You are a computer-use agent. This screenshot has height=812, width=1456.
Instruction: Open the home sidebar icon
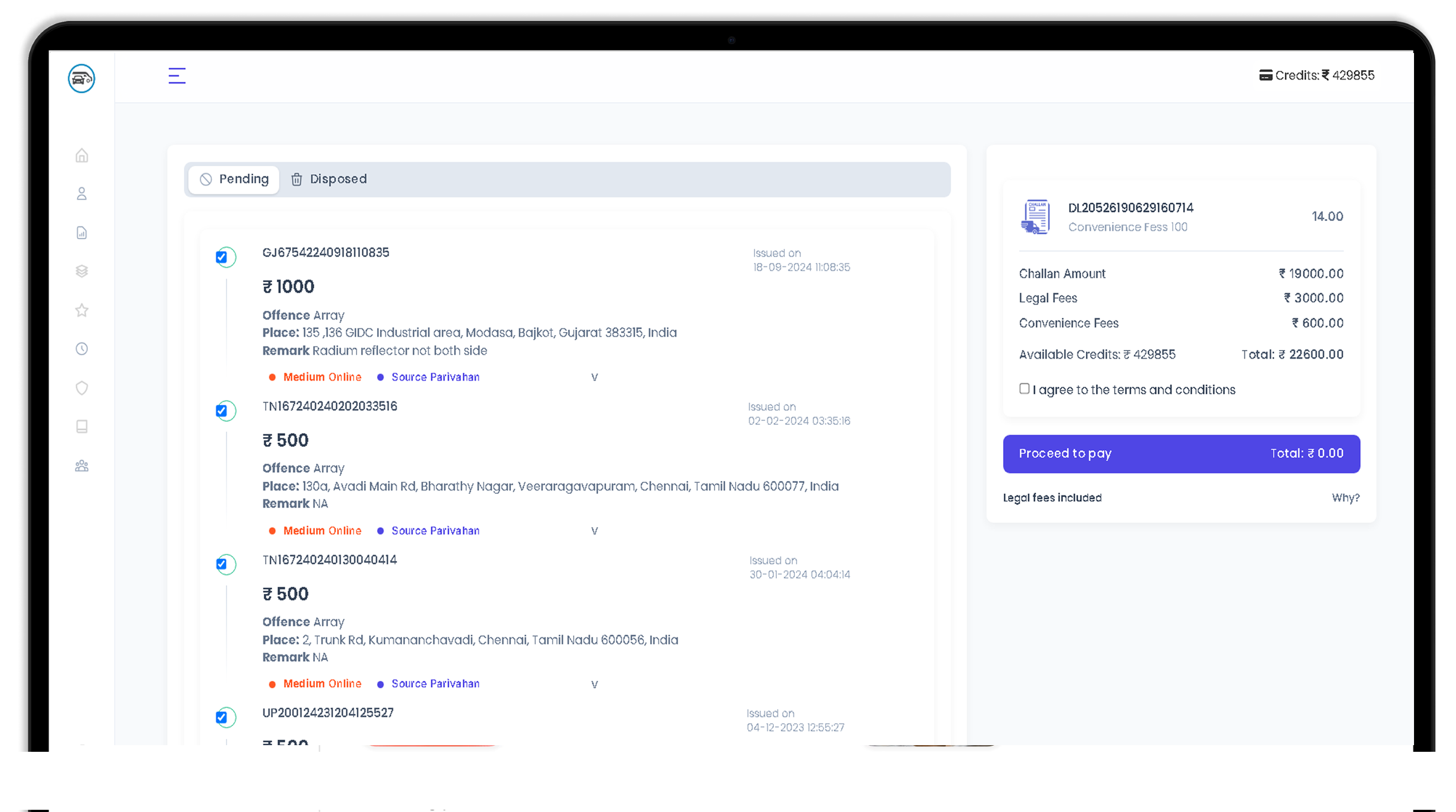(82, 155)
